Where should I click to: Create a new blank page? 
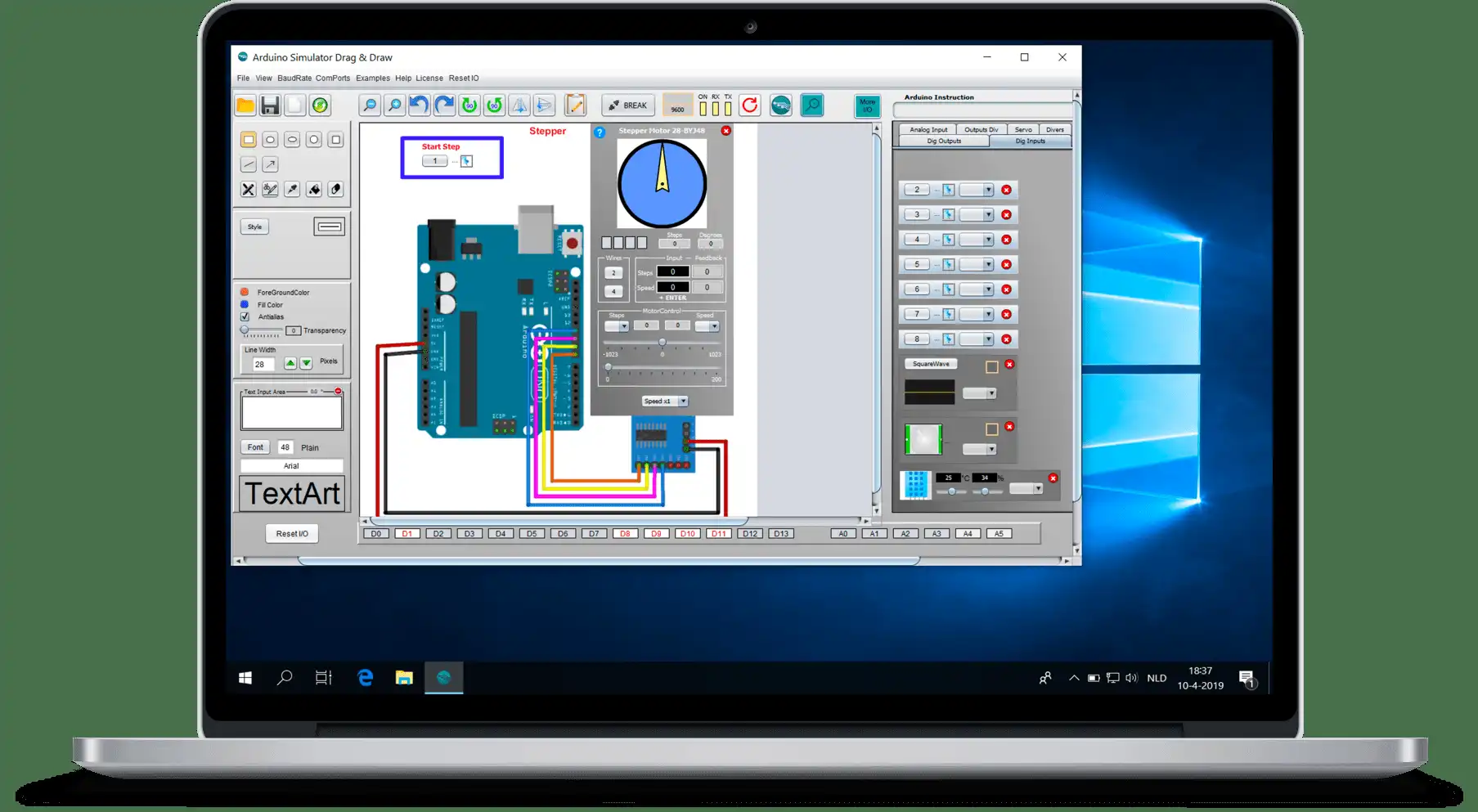[295, 105]
